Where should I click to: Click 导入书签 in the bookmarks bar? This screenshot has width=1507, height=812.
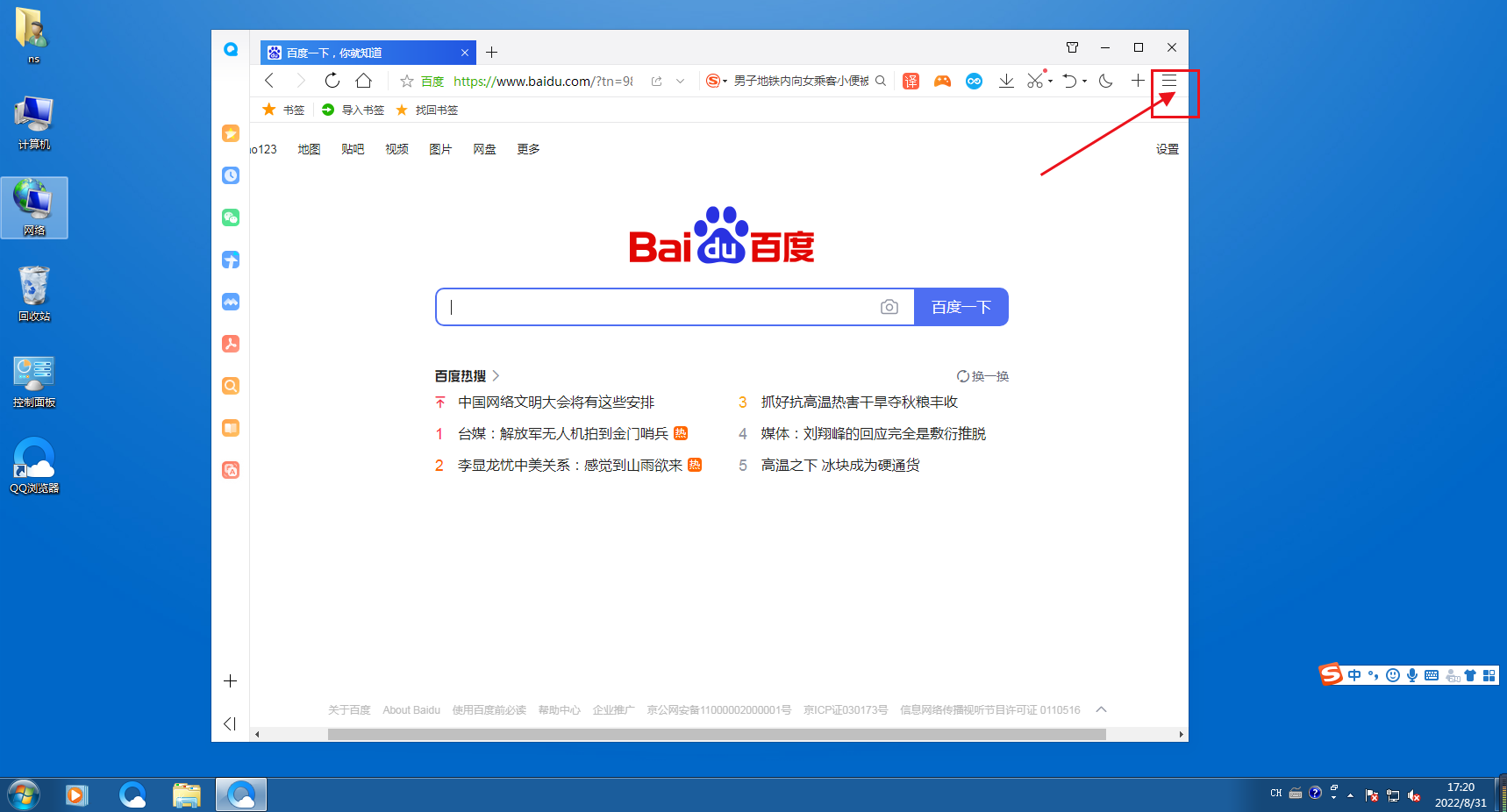coord(354,110)
